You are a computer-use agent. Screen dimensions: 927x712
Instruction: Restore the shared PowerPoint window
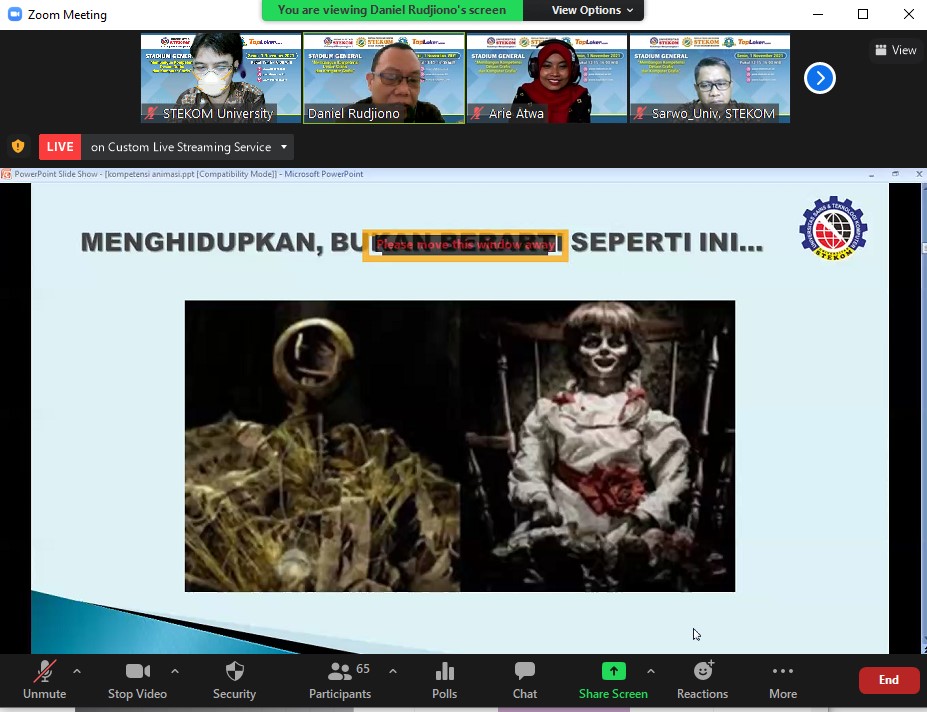point(896,174)
